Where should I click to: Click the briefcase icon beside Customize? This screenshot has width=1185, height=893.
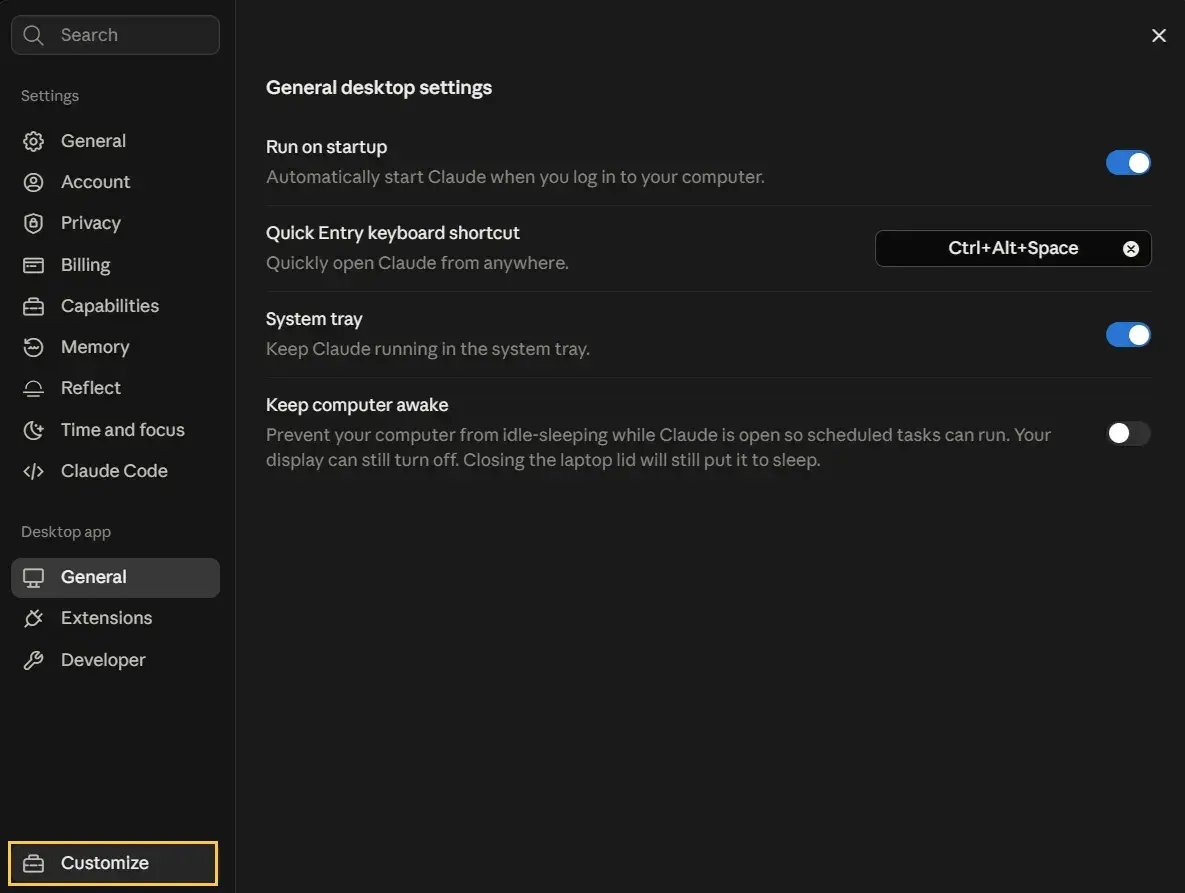[33, 864]
